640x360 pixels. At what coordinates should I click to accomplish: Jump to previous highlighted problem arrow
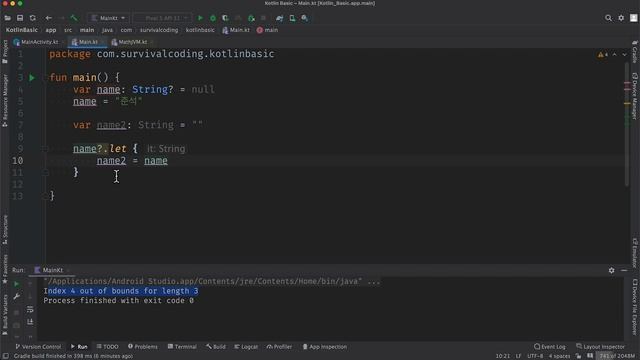(x=615, y=54)
